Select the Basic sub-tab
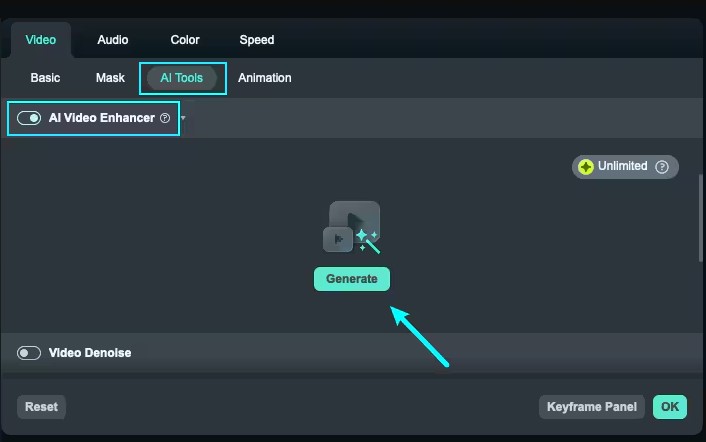 click(45, 78)
